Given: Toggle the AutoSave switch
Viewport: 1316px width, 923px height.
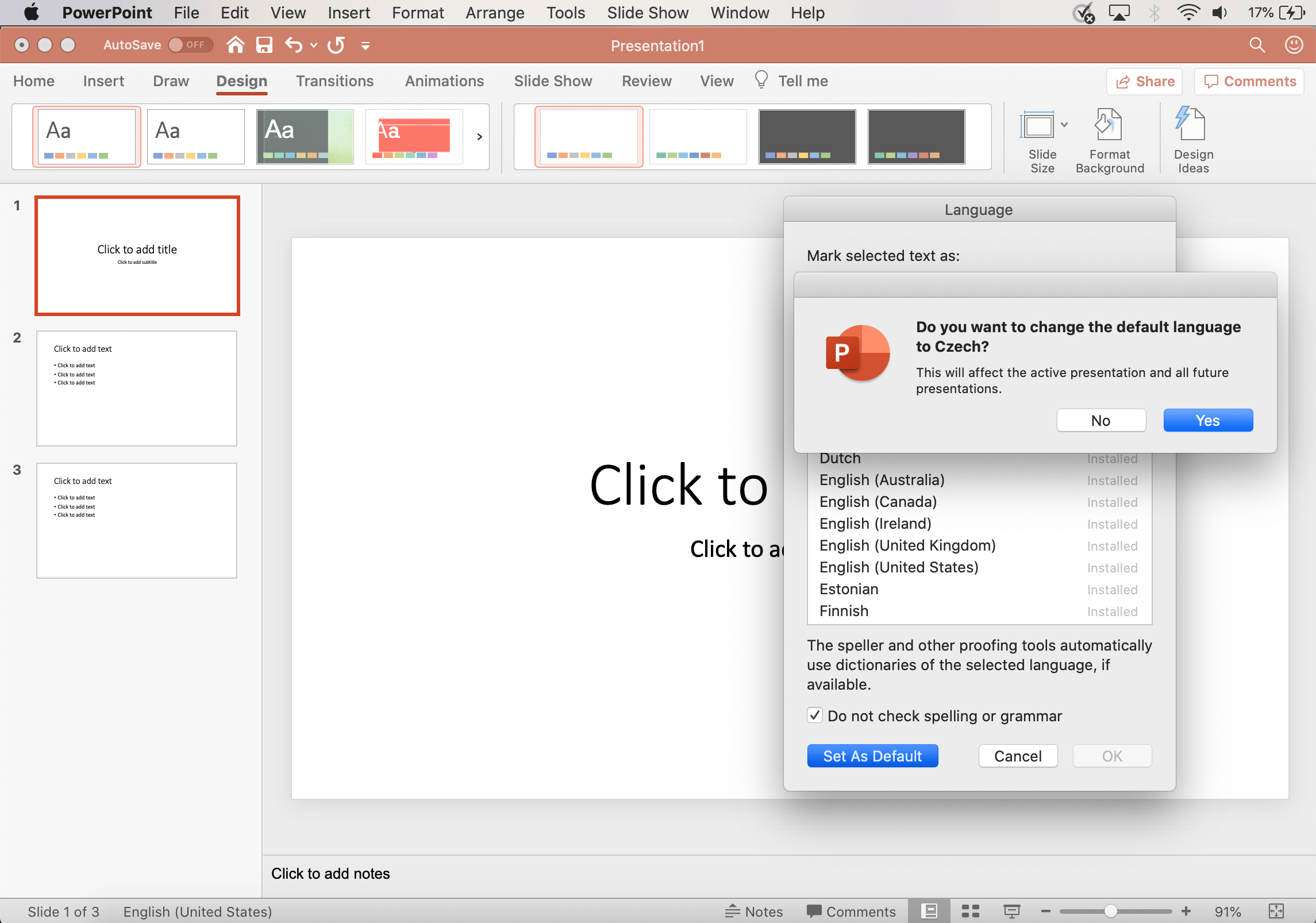Looking at the screenshot, I should pos(190,45).
